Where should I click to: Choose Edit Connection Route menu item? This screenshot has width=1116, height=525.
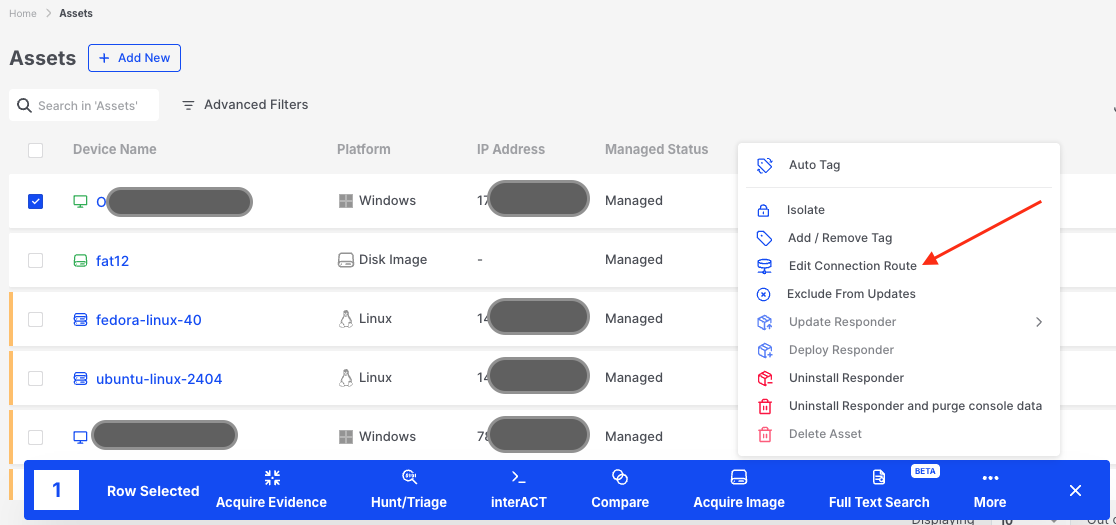pos(852,266)
